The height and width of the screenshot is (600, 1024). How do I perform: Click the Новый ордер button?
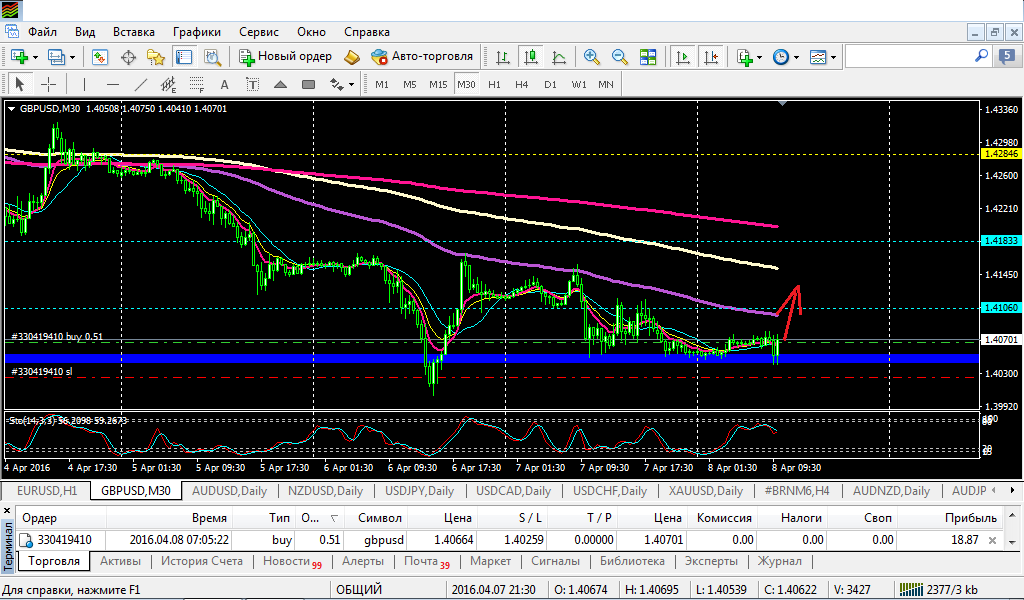pyautogui.click(x=285, y=57)
